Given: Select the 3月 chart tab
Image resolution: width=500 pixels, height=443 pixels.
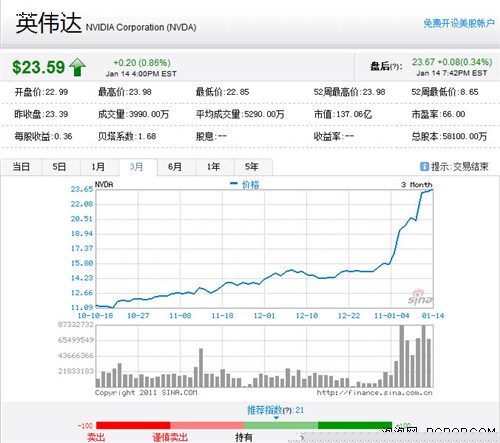Looking at the screenshot, I should click(137, 167).
